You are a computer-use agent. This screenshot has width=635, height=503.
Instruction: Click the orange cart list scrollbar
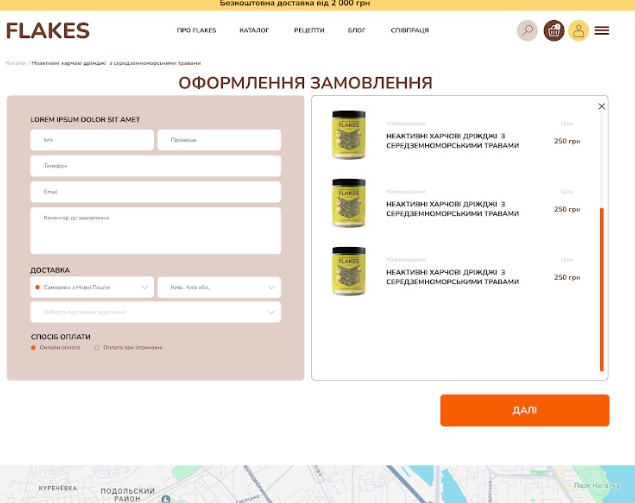pyautogui.click(x=601, y=290)
